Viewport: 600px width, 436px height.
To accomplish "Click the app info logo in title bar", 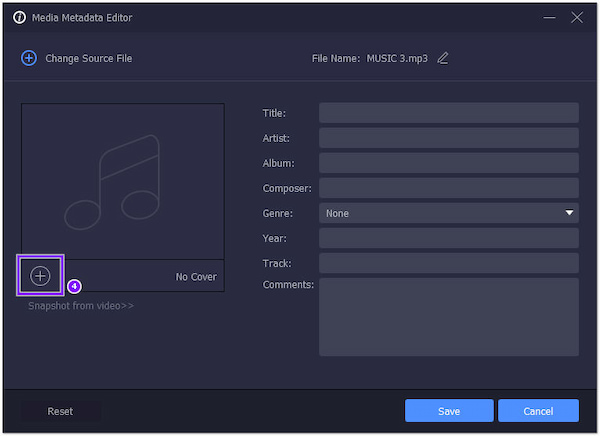I will (19, 17).
